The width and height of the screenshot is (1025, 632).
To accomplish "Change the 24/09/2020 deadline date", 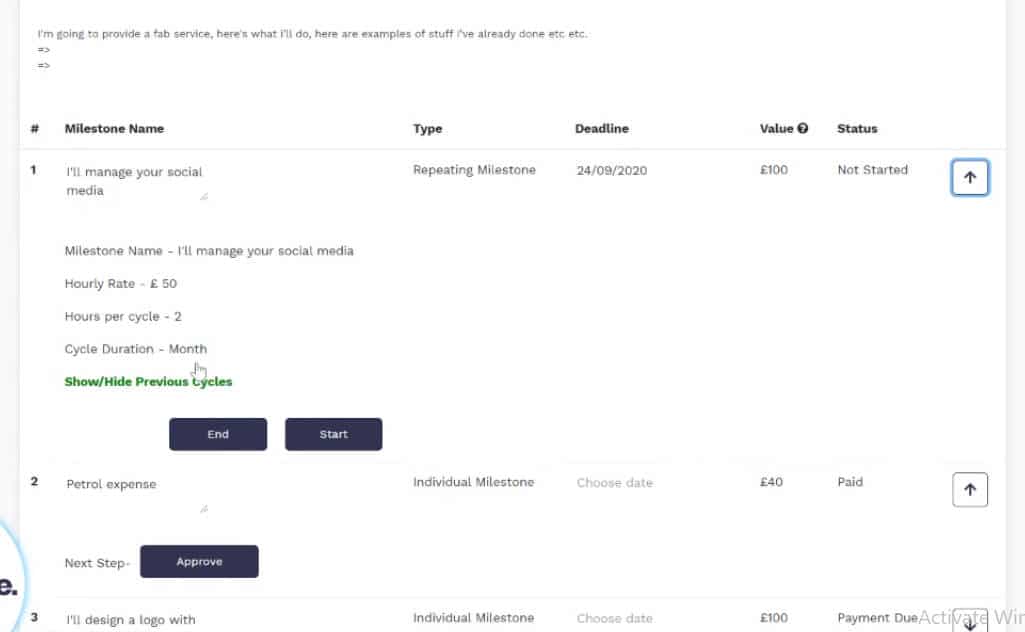I will pos(612,171).
